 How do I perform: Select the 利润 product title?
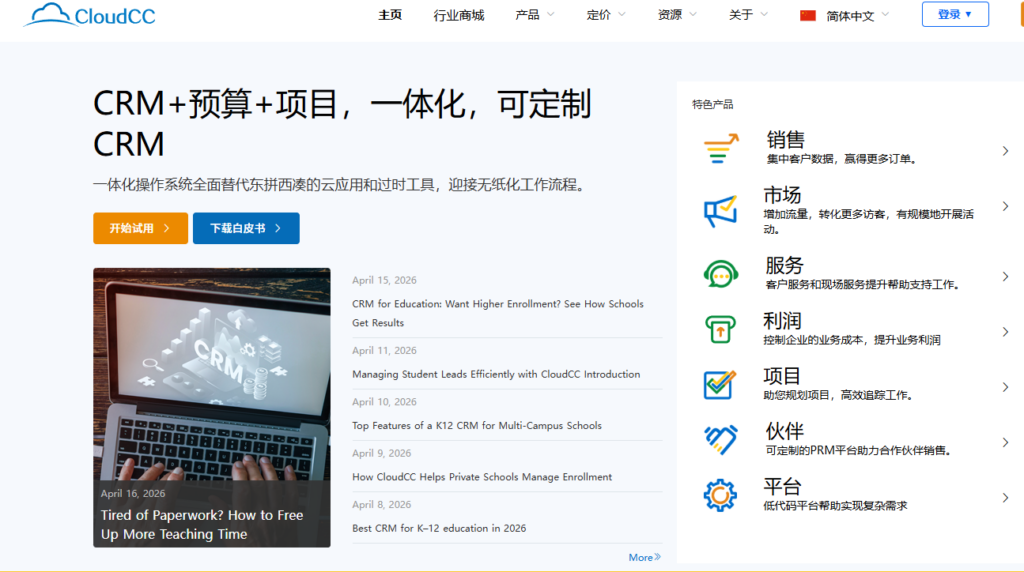(782, 321)
